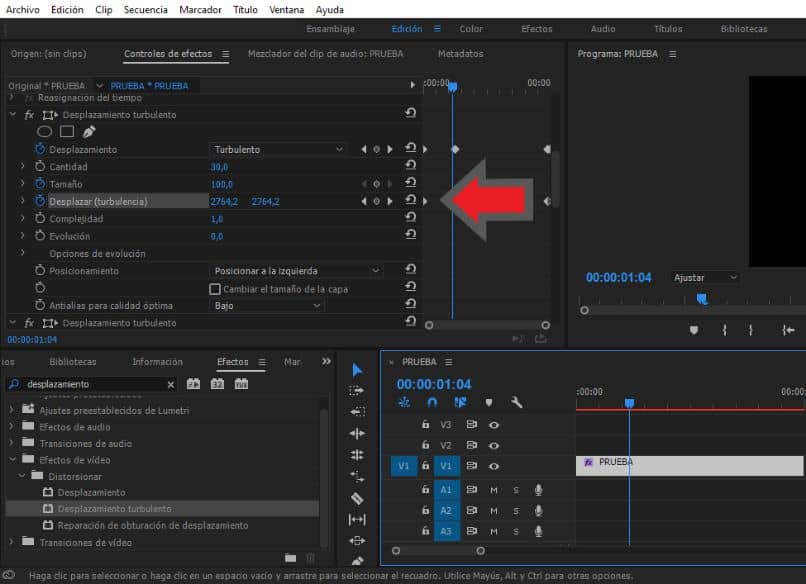The image size is (806, 584).
Task: Reset the Complejidad parameter value
Action: pyautogui.click(x=410, y=218)
